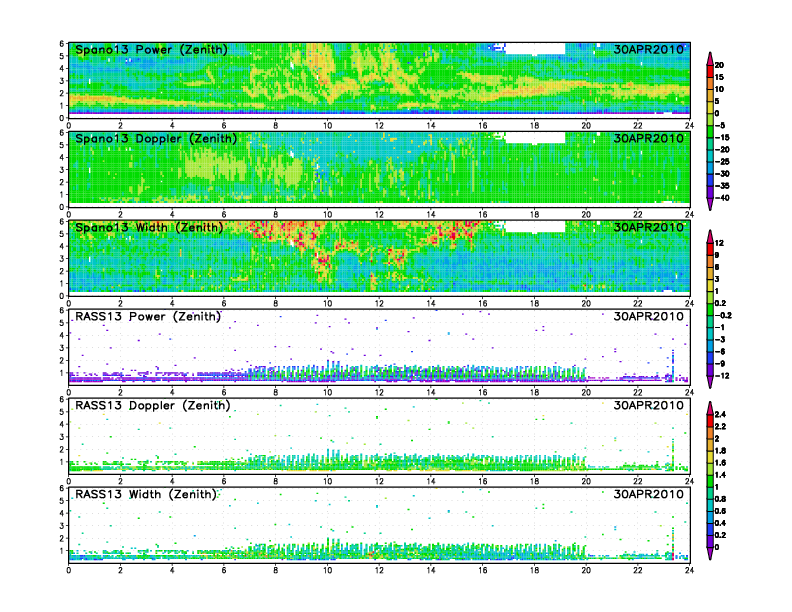Select 30APR2010 date in Spano13 Doppler panel

649,138
